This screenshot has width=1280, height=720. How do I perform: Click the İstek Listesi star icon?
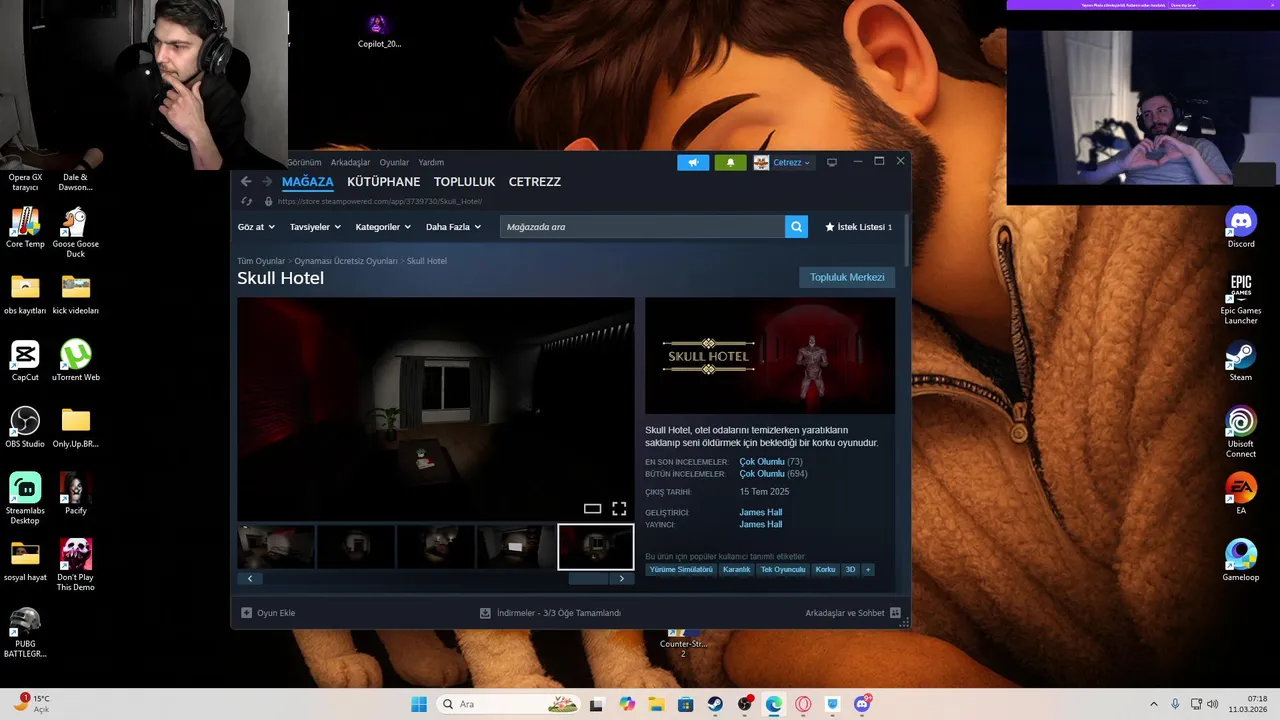point(829,227)
